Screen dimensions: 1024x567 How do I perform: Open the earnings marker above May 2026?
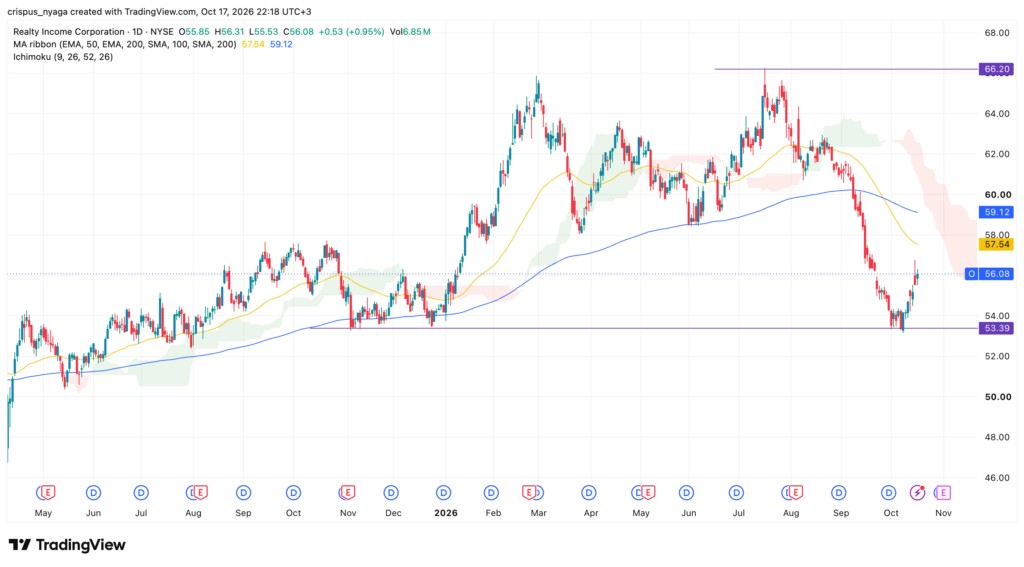coord(647,493)
